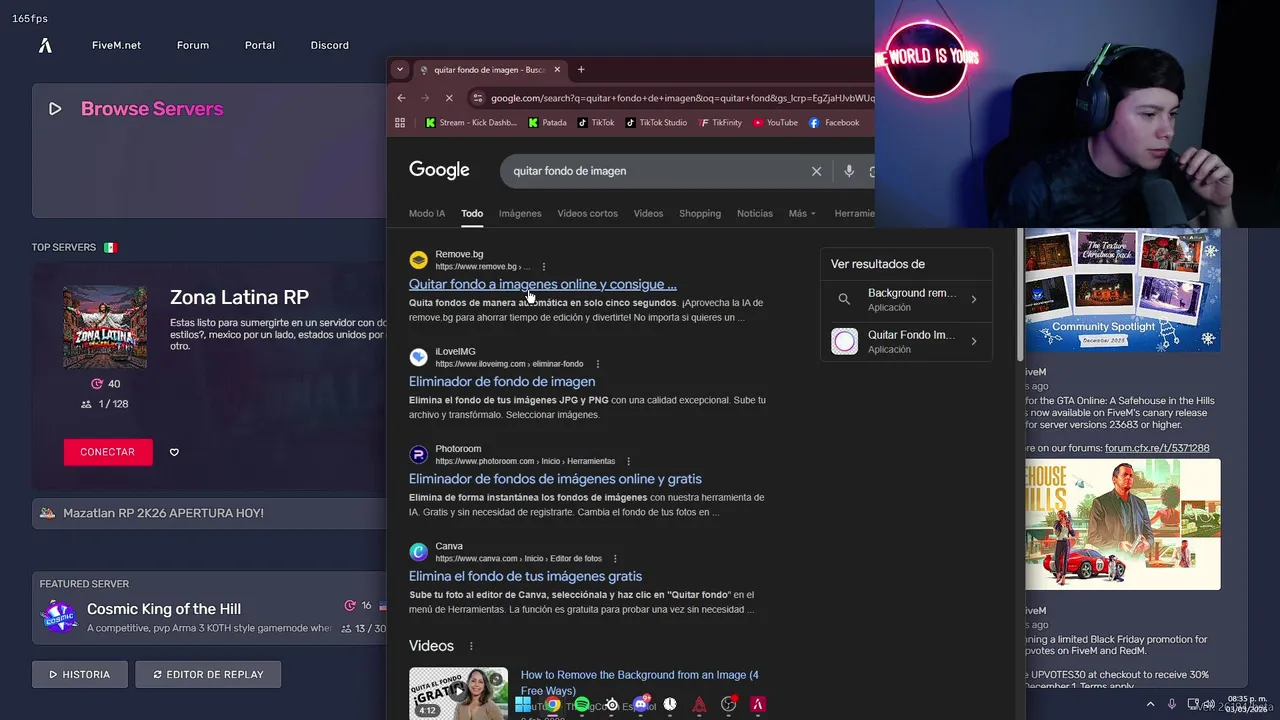
Task: Stop page loading in Chrome
Action: [449, 98]
